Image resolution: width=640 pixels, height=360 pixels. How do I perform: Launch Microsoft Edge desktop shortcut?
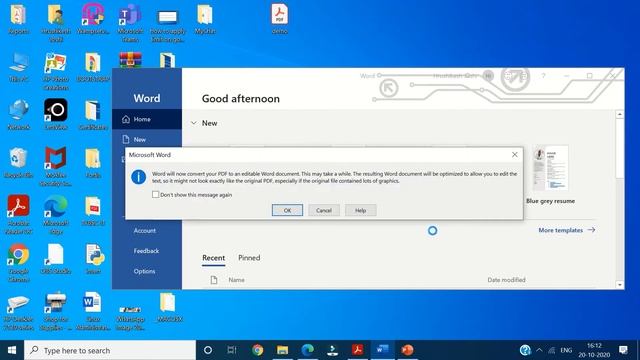click(x=56, y=215)
